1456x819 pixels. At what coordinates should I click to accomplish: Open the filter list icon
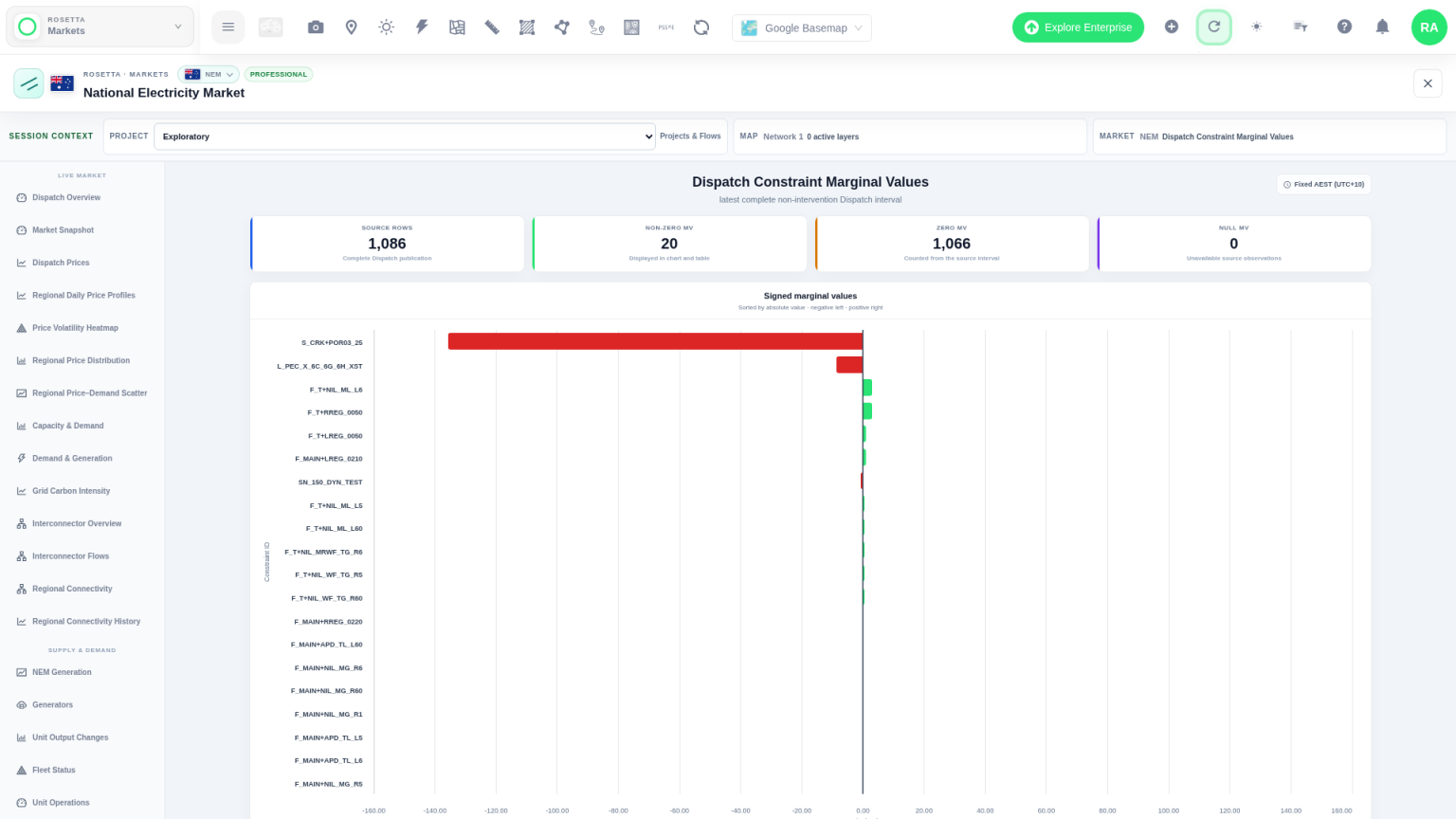click(x=1301, y=27)
